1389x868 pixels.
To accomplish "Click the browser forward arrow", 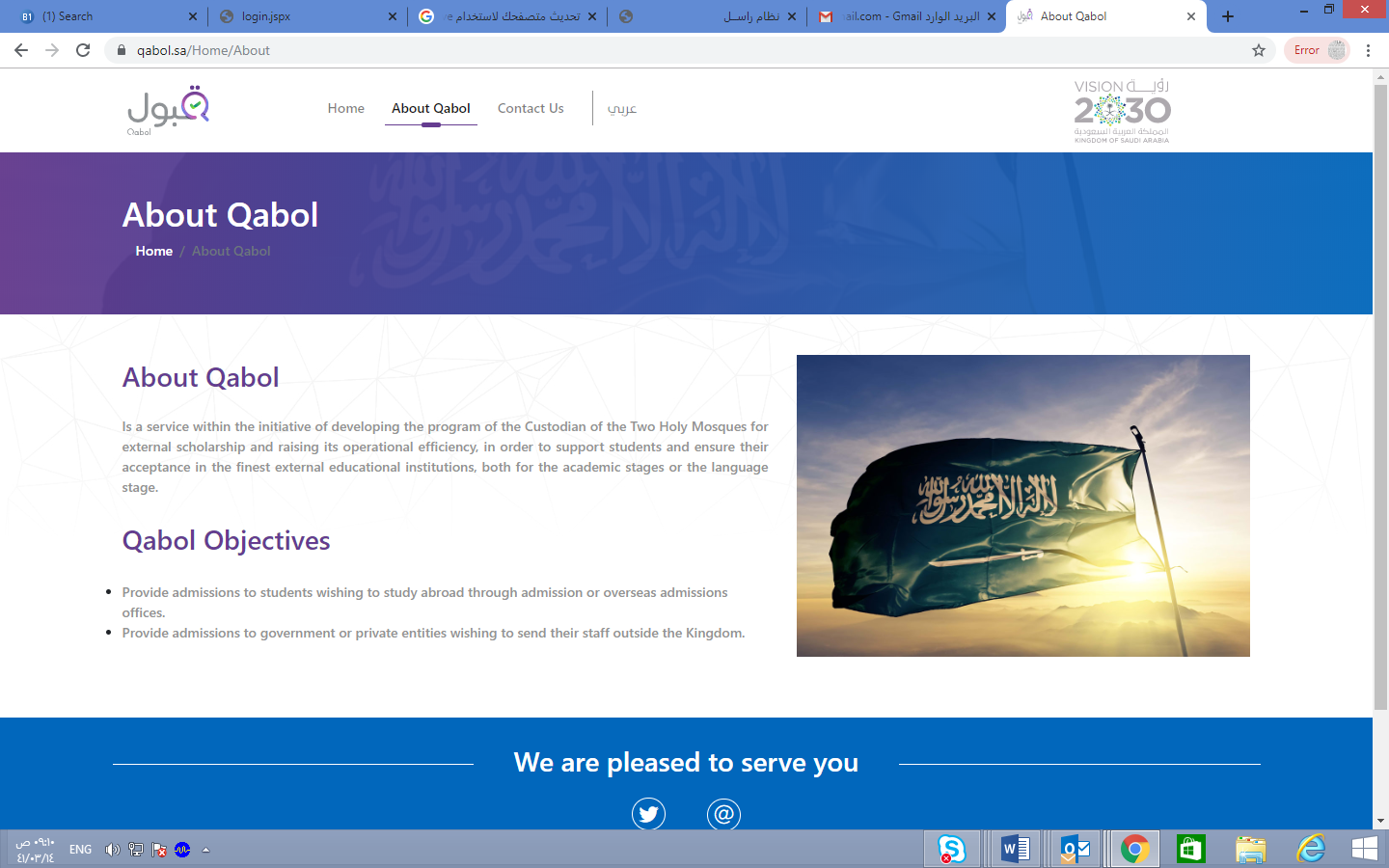I will pos(52,50).
